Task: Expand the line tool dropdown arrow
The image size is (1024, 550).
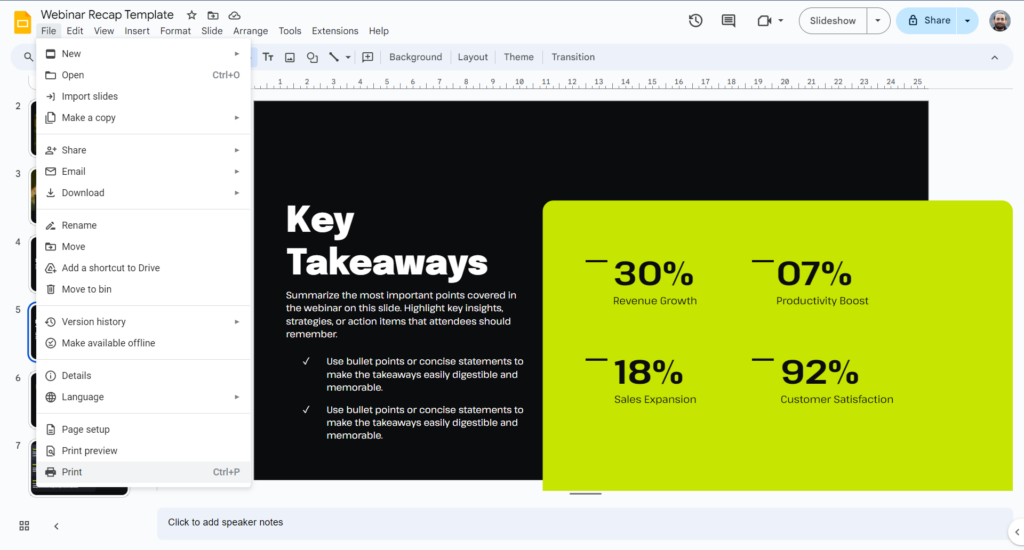Action: (x=348, y=57)
